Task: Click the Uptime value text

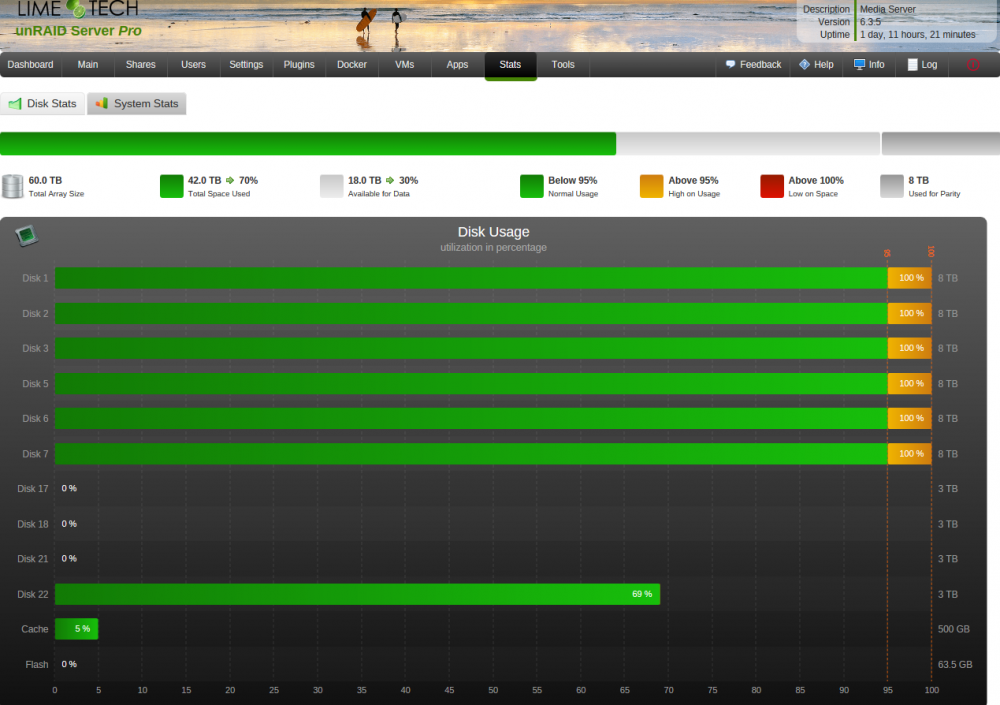Action: (917, 34)
